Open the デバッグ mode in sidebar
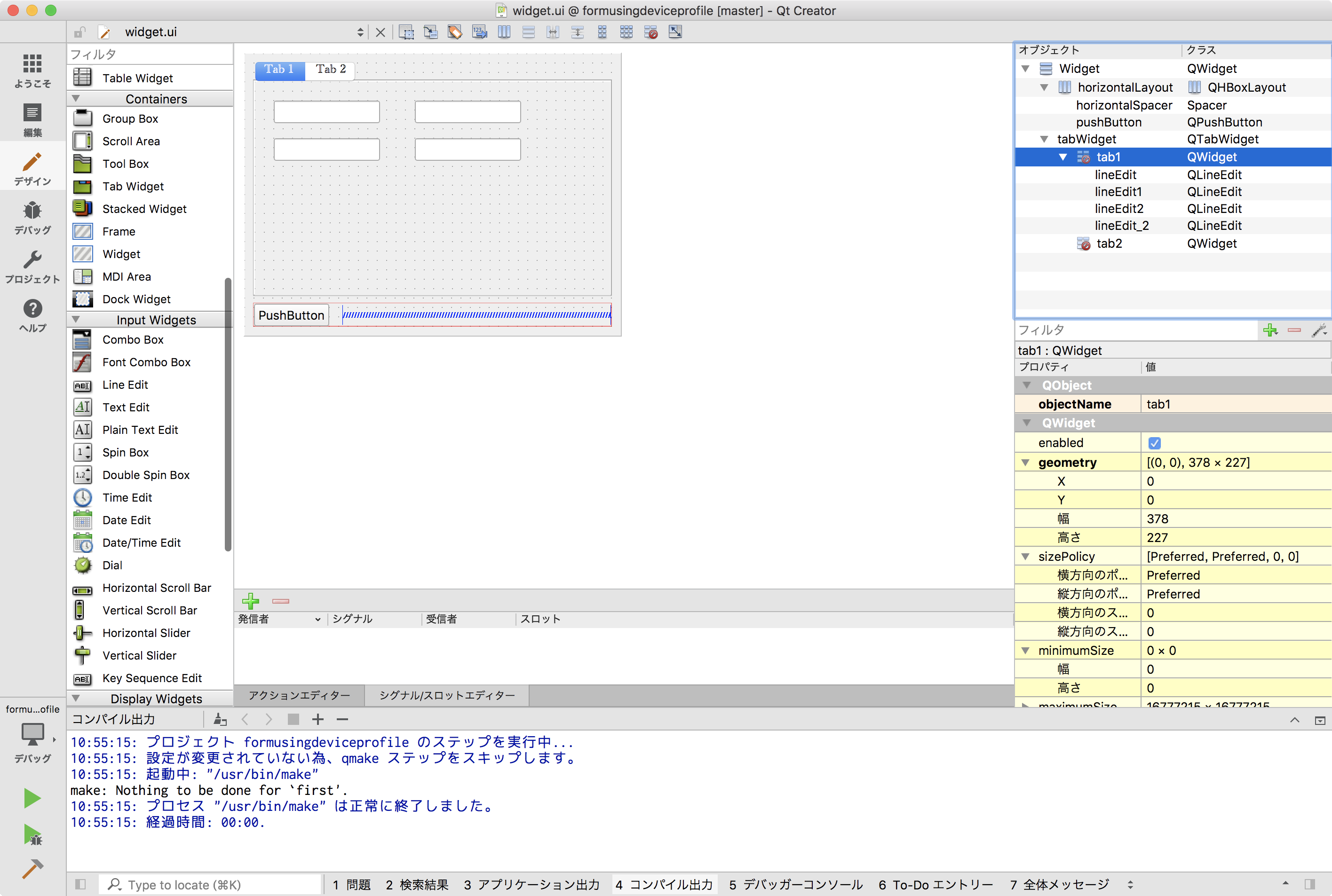Viewport: 1332px width, 896px height. (x=32, y=218)
